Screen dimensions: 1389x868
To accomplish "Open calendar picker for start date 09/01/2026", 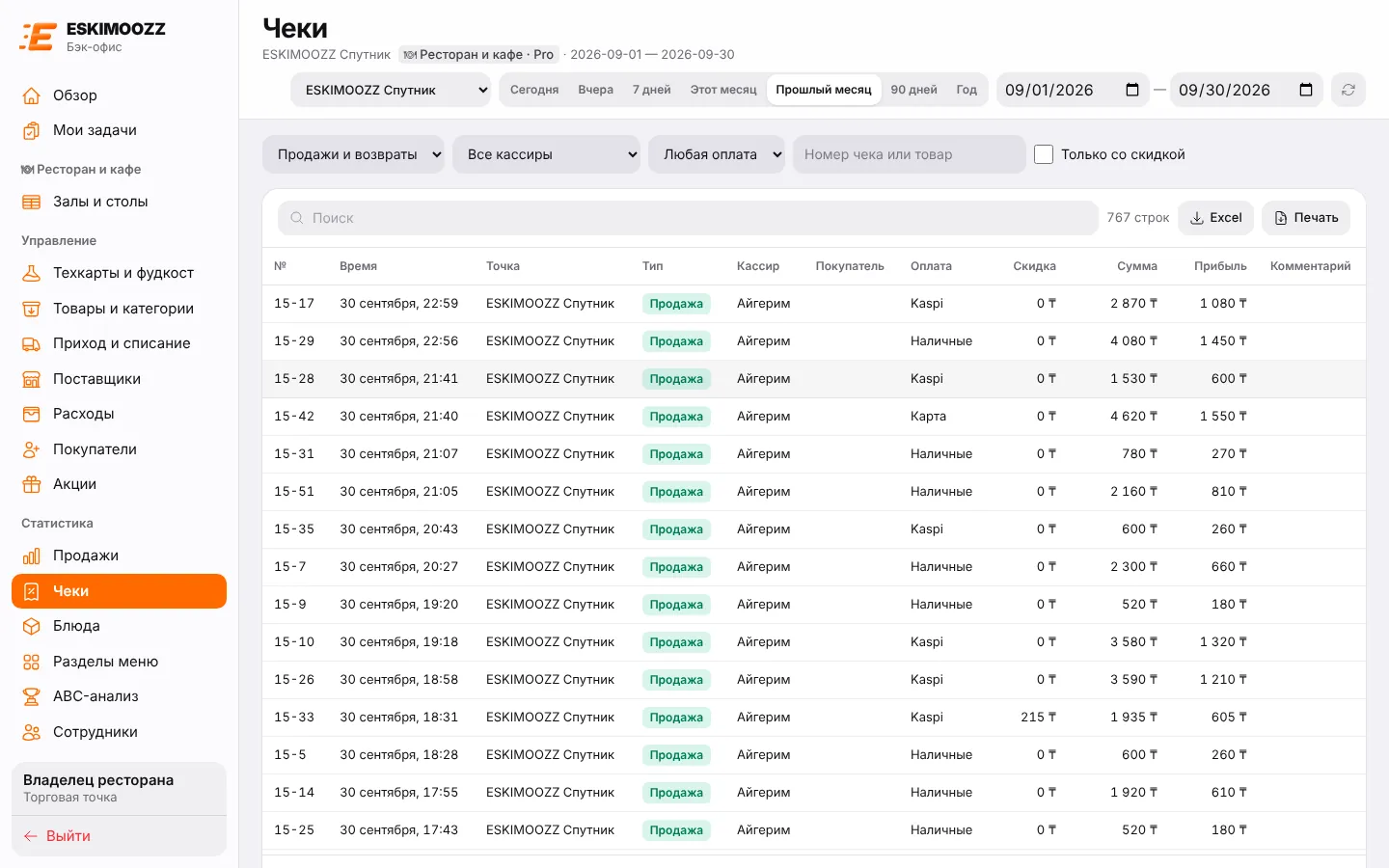I will [x=1132, y=90].
